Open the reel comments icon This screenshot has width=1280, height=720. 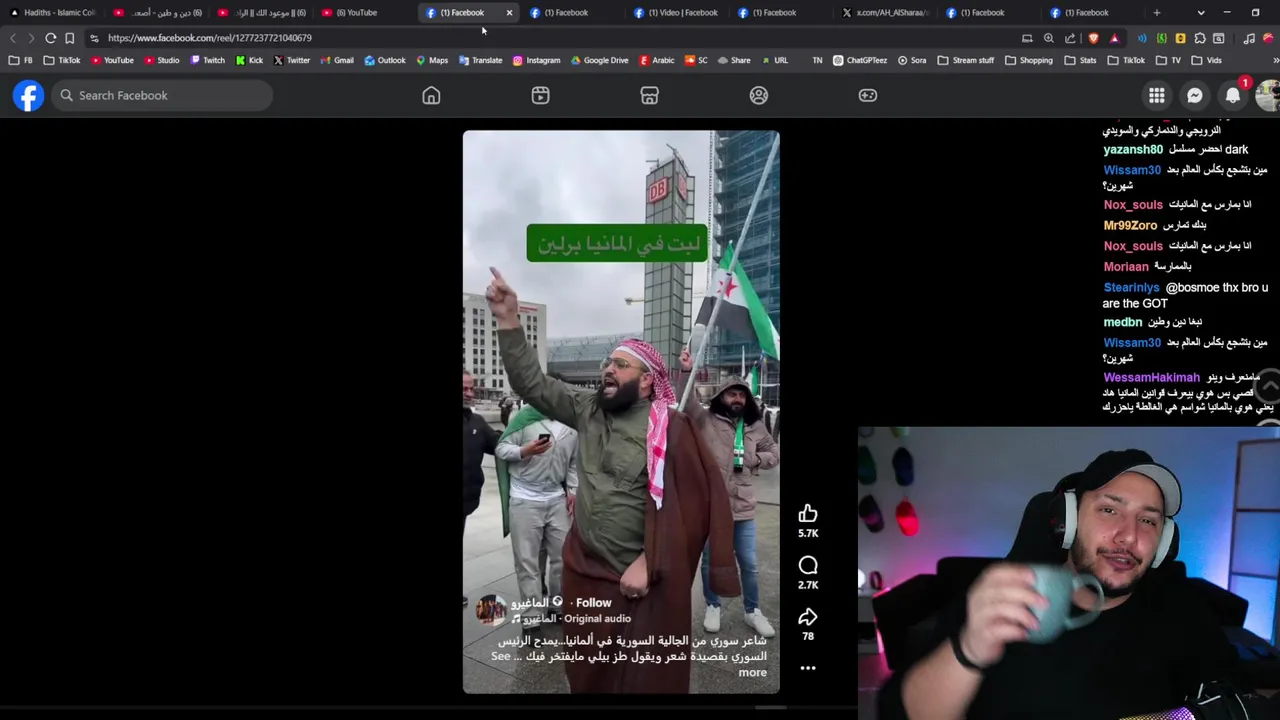[808, 565]
